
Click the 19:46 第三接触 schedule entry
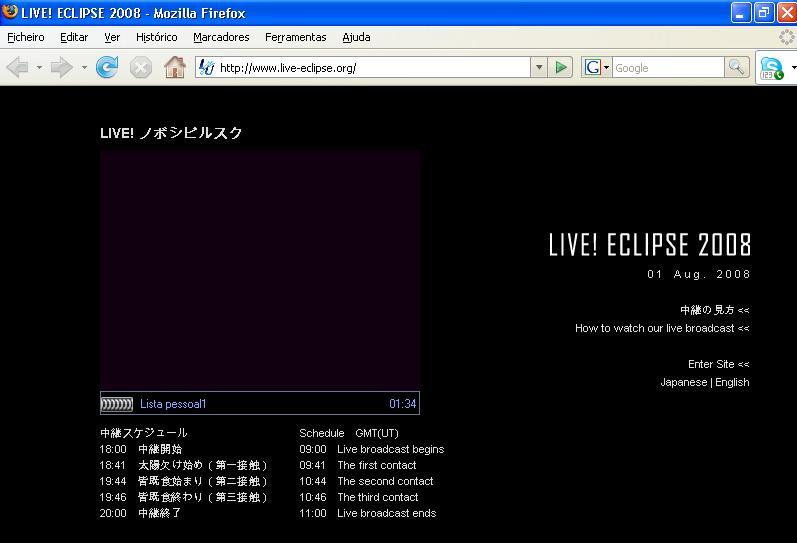(x=183, y=497)
